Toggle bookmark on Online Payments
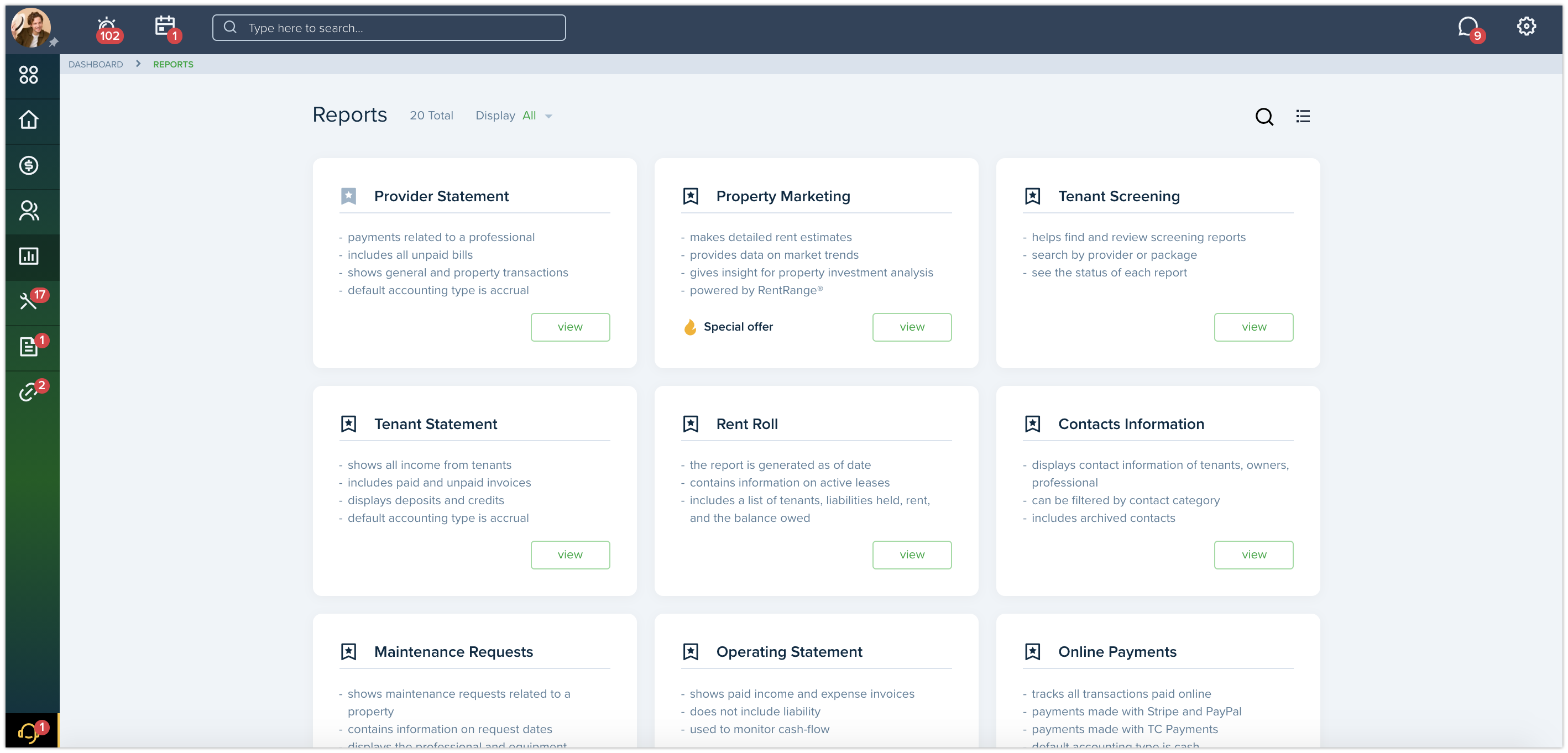The width and height of the screenshot is (1568, 753). click(x=1033, y=651)
